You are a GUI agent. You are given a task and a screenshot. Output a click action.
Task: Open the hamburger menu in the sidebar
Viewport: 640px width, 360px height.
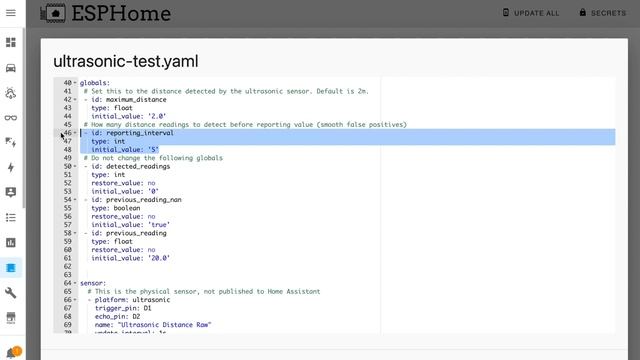(x=11, y=13)
